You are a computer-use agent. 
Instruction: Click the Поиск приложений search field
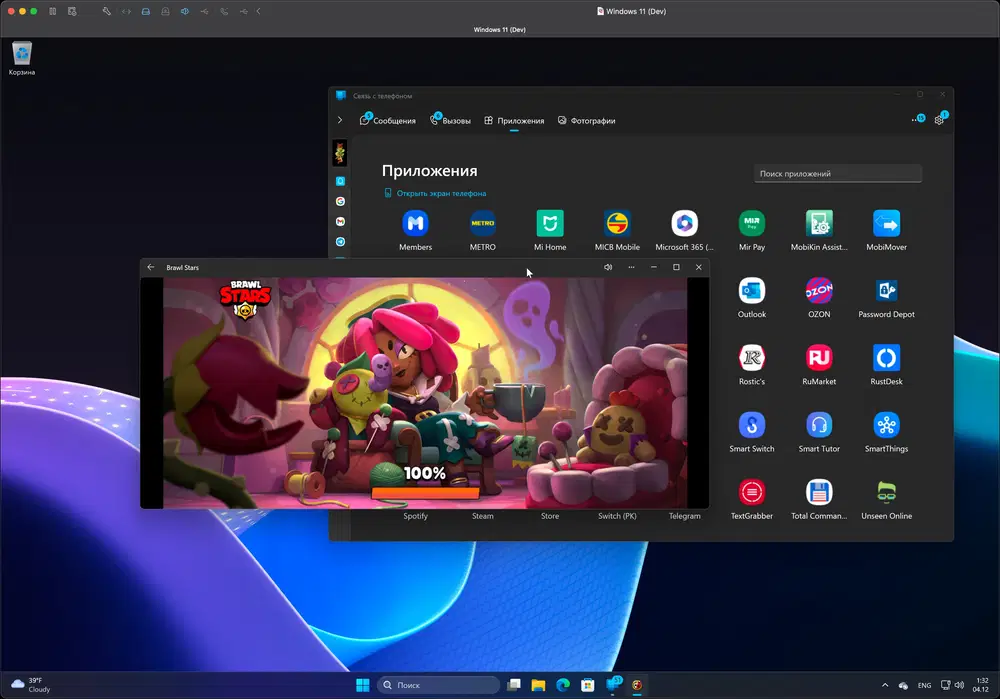point(837,174)
